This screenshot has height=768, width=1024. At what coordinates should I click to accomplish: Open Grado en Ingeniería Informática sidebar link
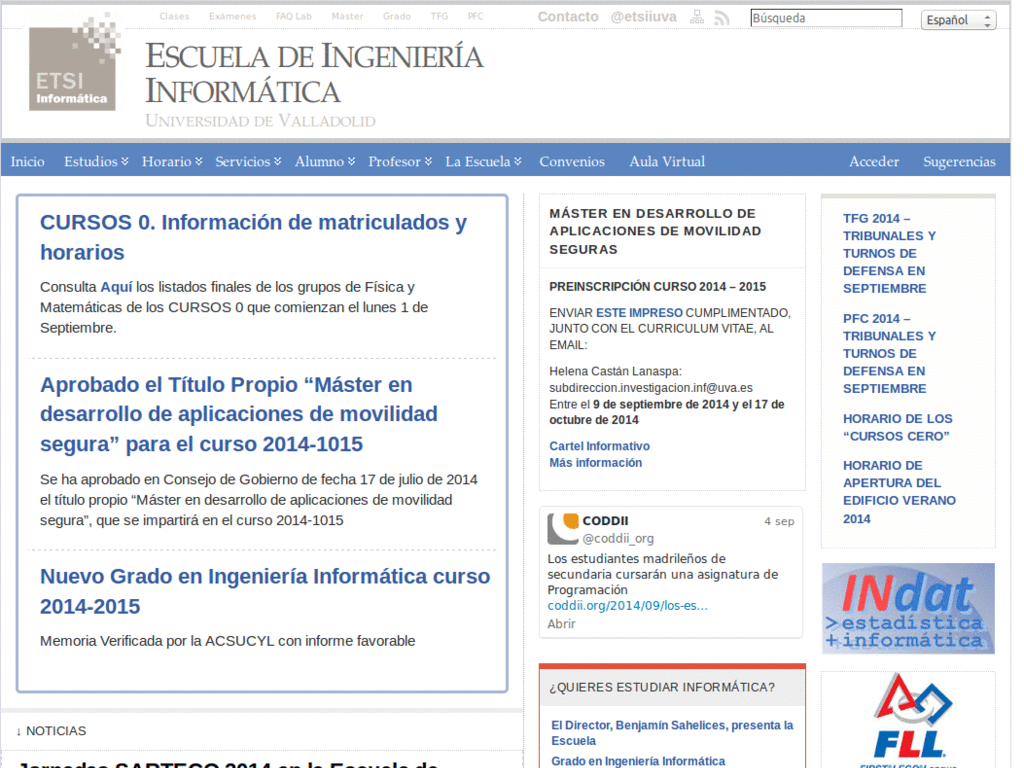[637, 761]
